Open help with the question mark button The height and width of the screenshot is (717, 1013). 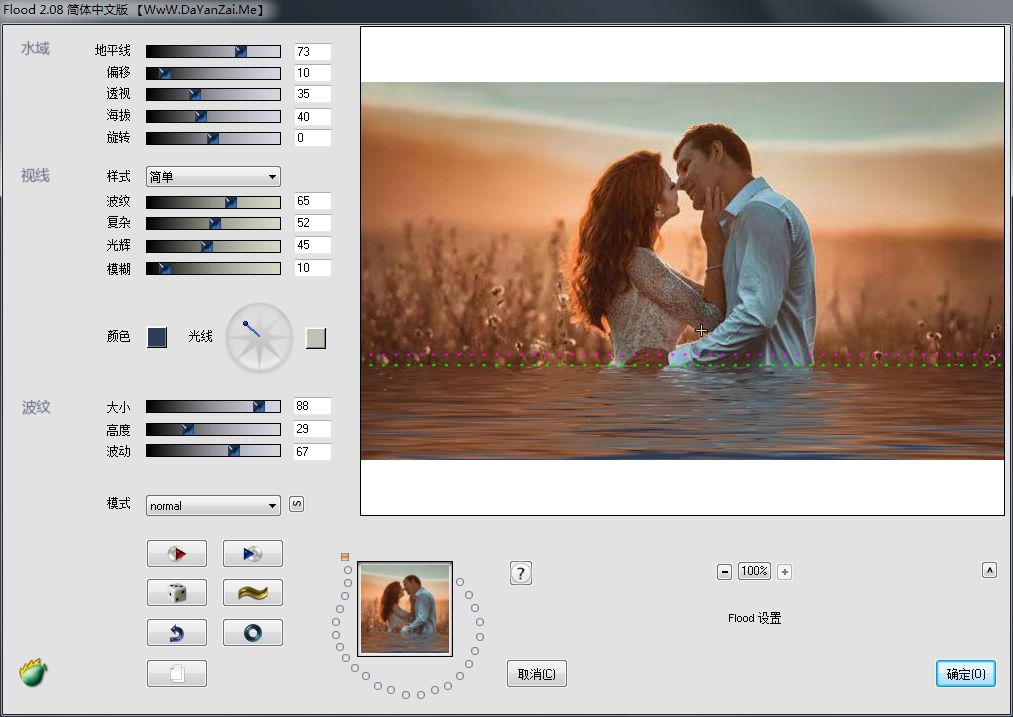pos(520,573)
